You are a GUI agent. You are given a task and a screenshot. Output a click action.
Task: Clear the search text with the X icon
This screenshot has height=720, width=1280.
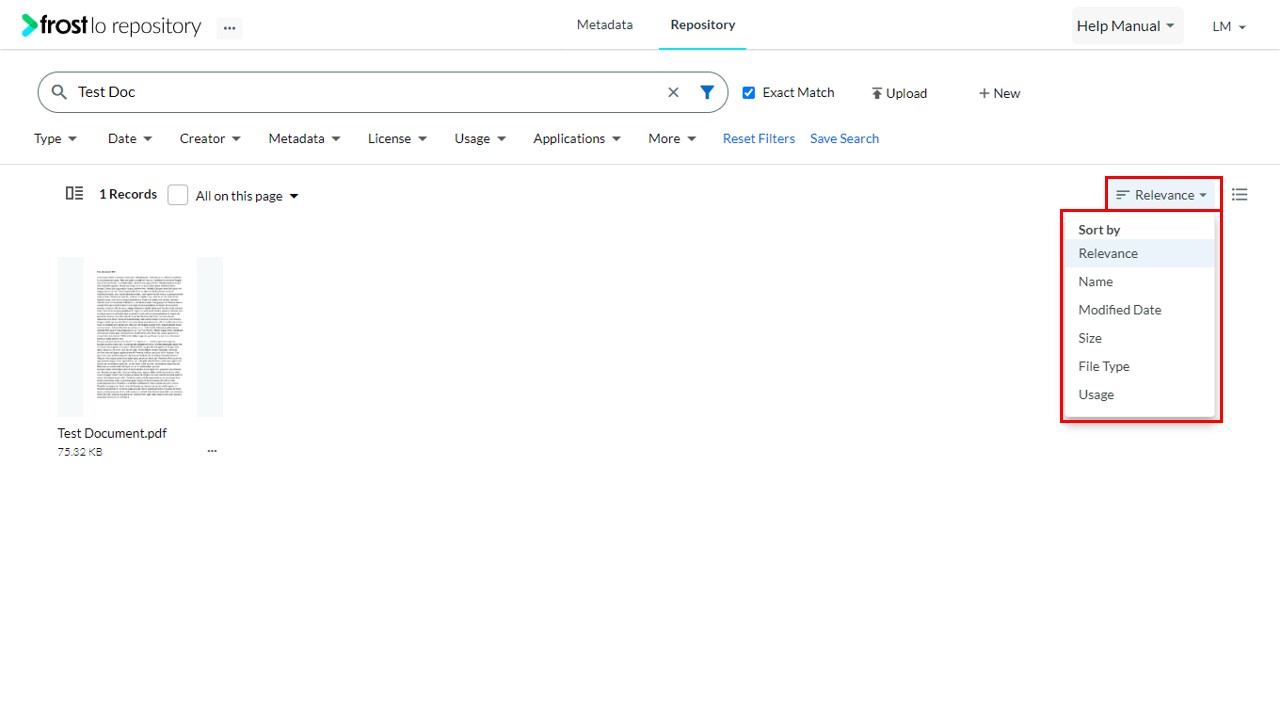pos(673,92)
